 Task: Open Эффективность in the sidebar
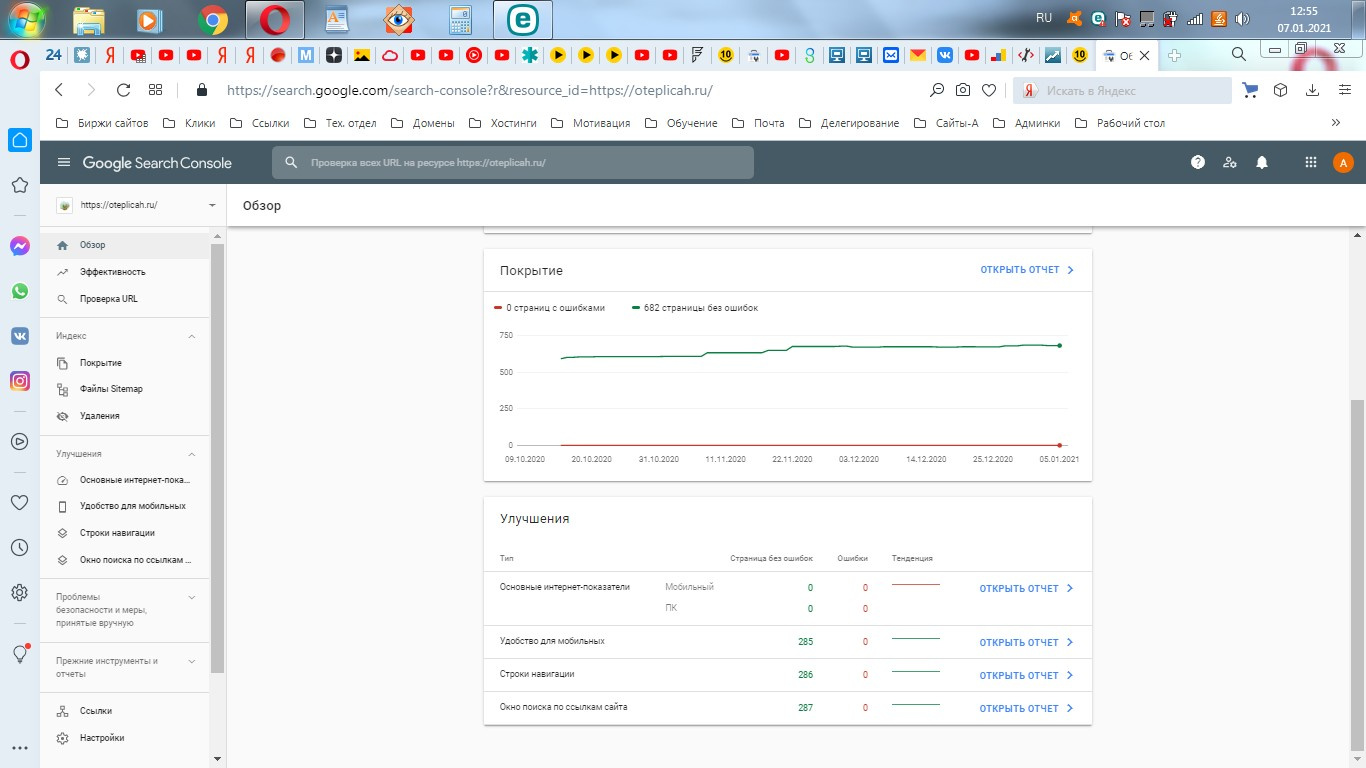pos(112,272)
